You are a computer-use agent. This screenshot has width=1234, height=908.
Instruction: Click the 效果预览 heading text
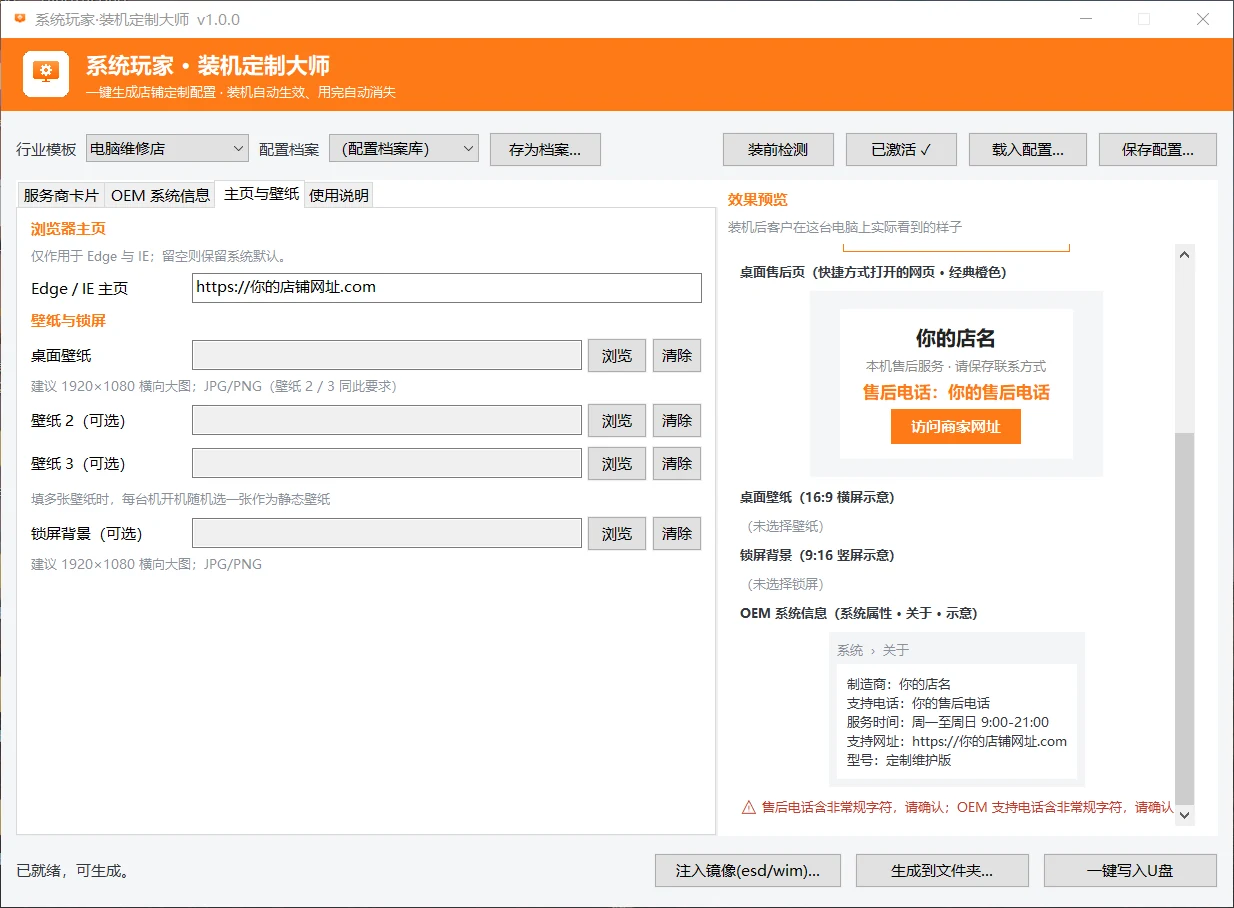[x=758, y=200]
